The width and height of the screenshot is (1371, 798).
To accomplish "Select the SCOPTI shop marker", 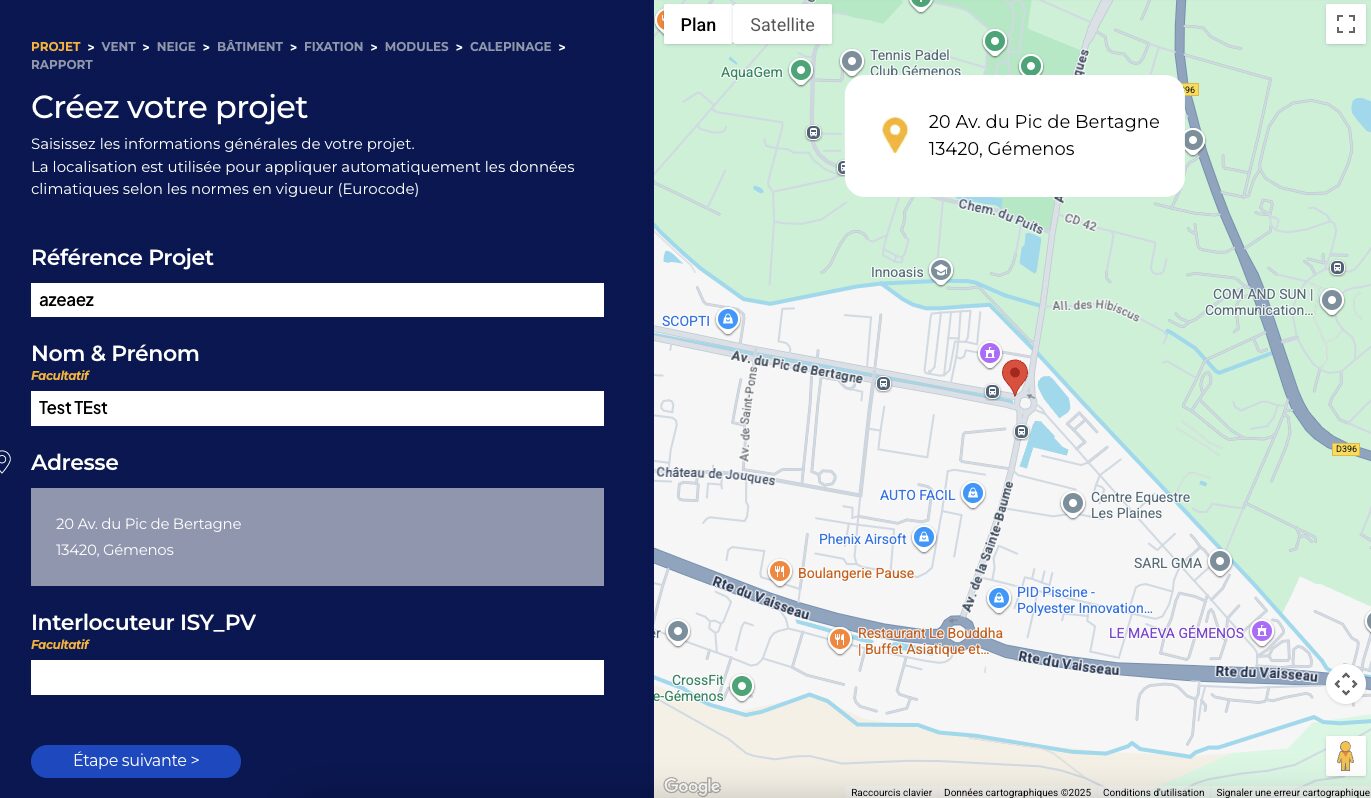I will 728,320.
